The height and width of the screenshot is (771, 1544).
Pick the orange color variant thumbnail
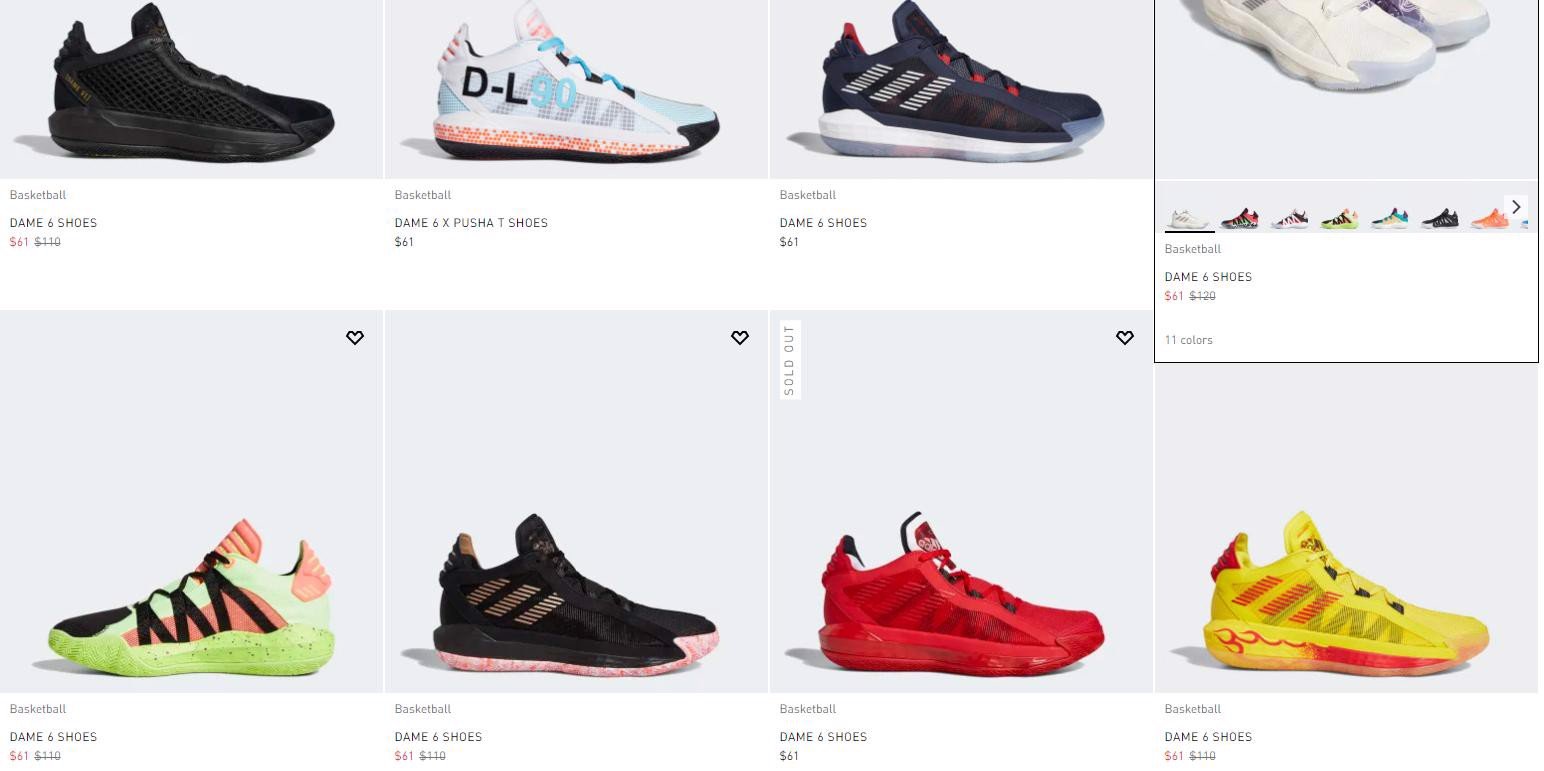[x=1490, y=219]
